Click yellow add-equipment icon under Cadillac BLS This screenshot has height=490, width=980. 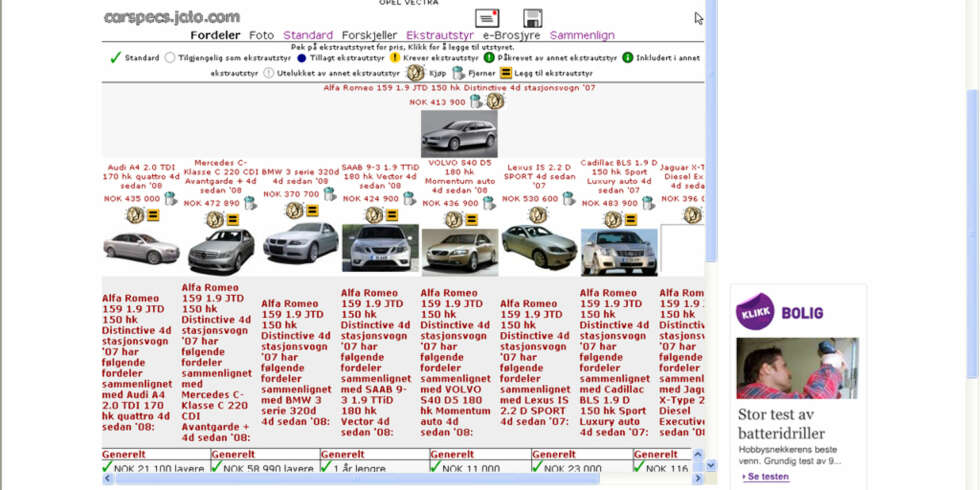coord(631,220)
